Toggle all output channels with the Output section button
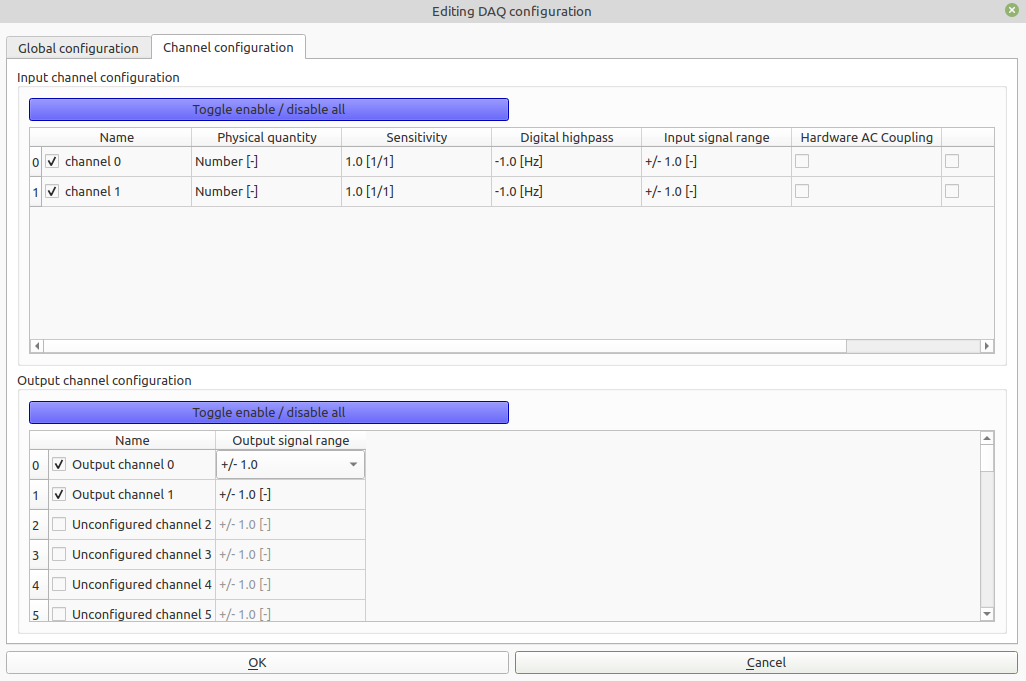The height and width of the screenshot is (681, 1026). tap(269, 412)
